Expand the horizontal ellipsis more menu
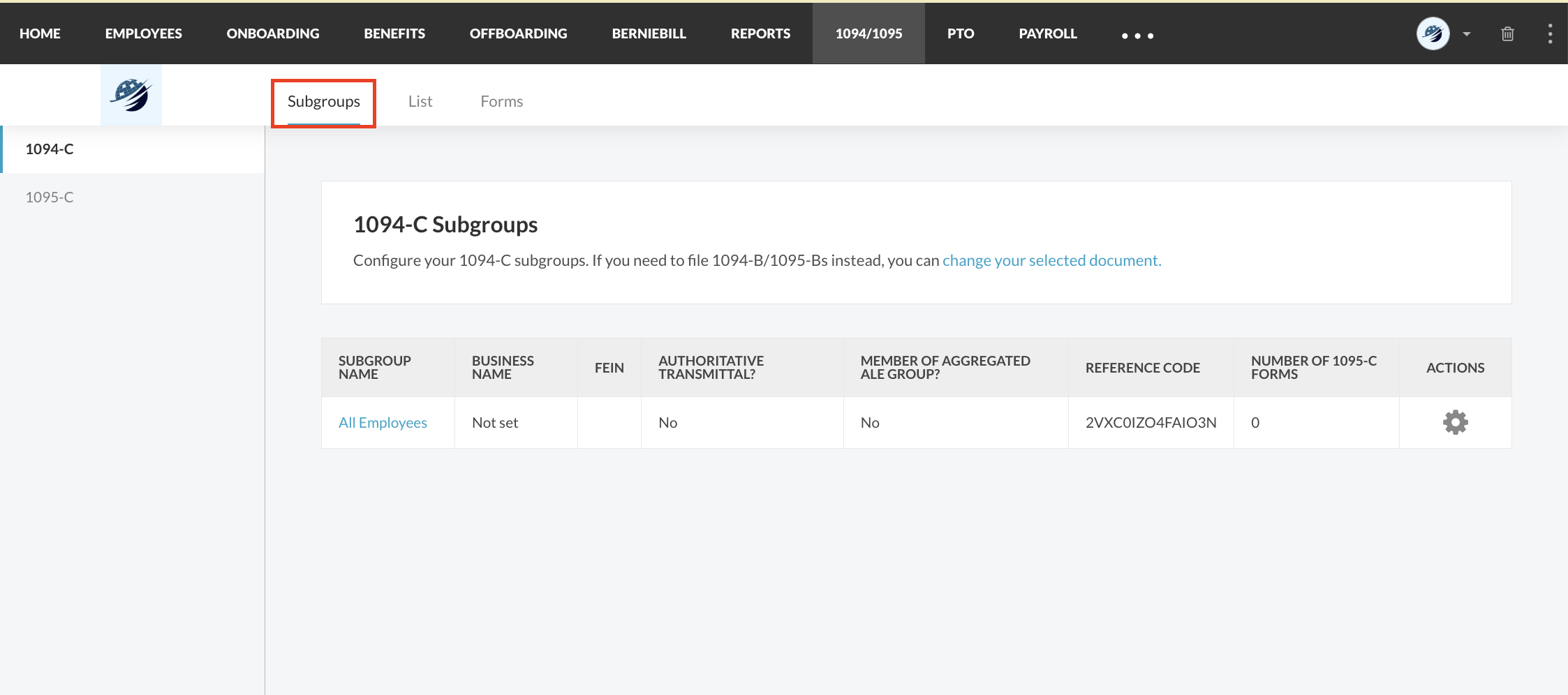Image resolution: width=1568 pixels, height=695 pixels. point(1137,35)
